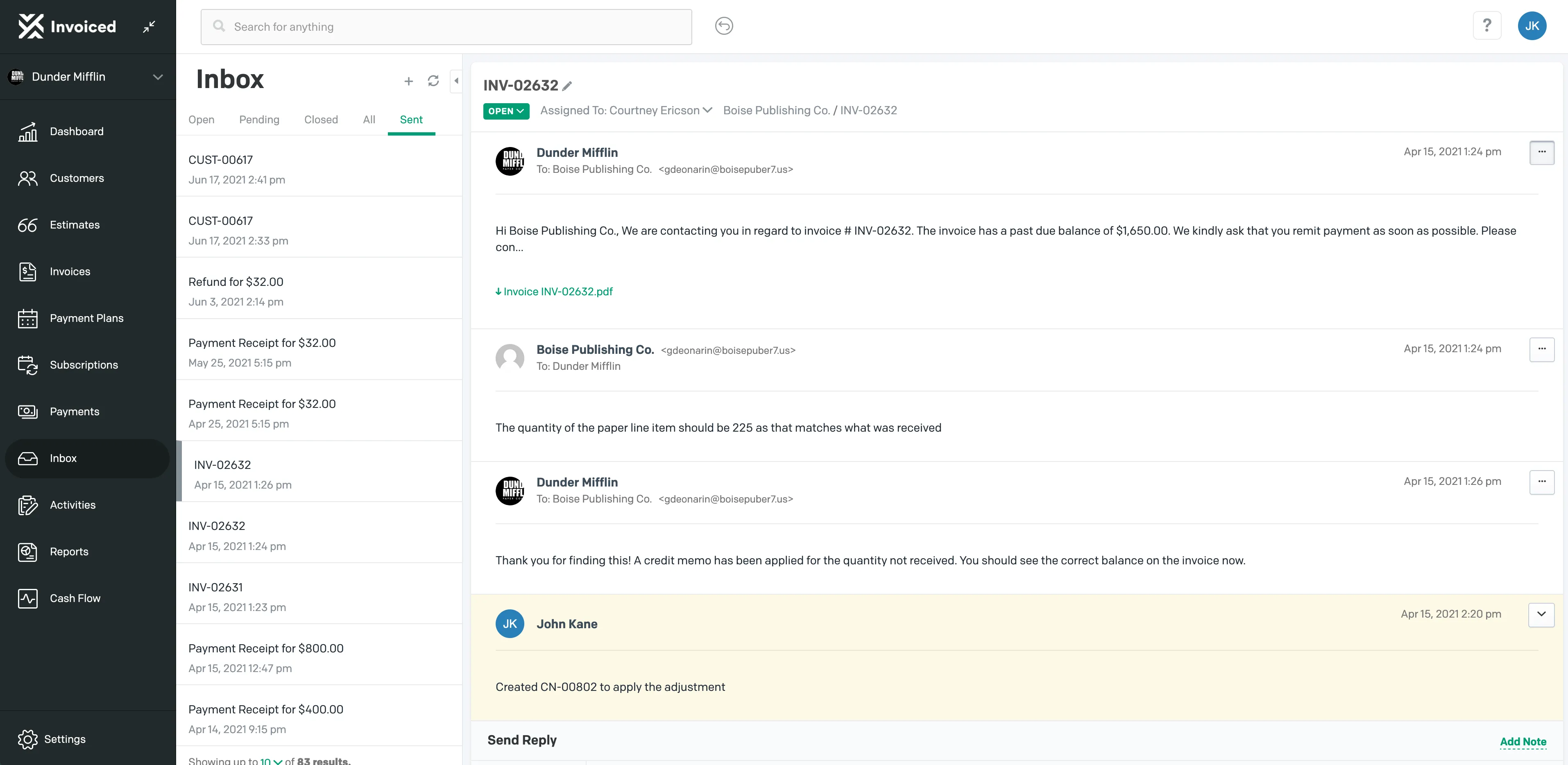Open Boise Publishing Co. / INV-02632 breadcrumb link
This screenshot has width=1568, height=765.
point(809,110)
